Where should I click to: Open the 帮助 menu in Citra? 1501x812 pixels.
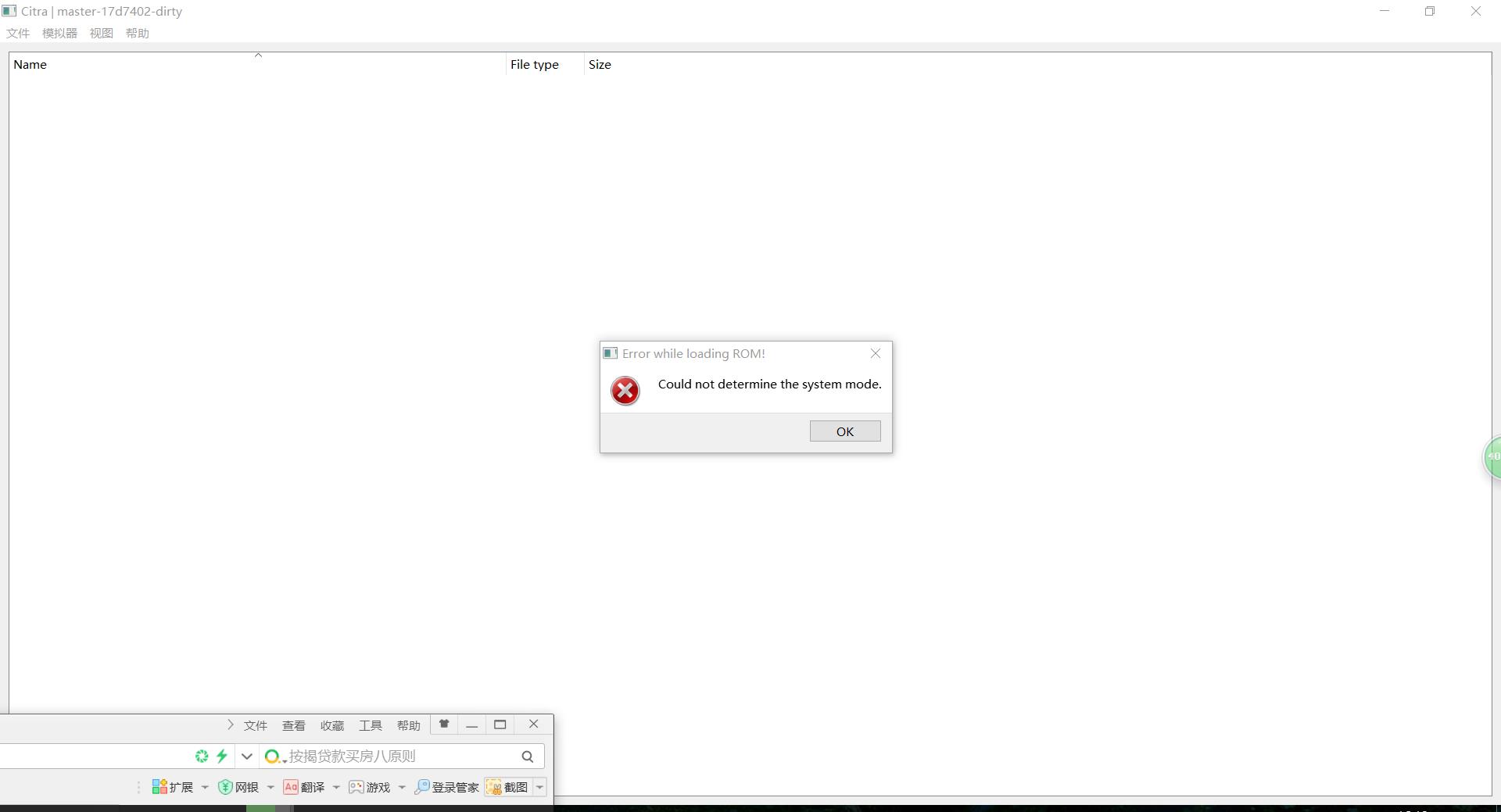(x=137, y=33)
